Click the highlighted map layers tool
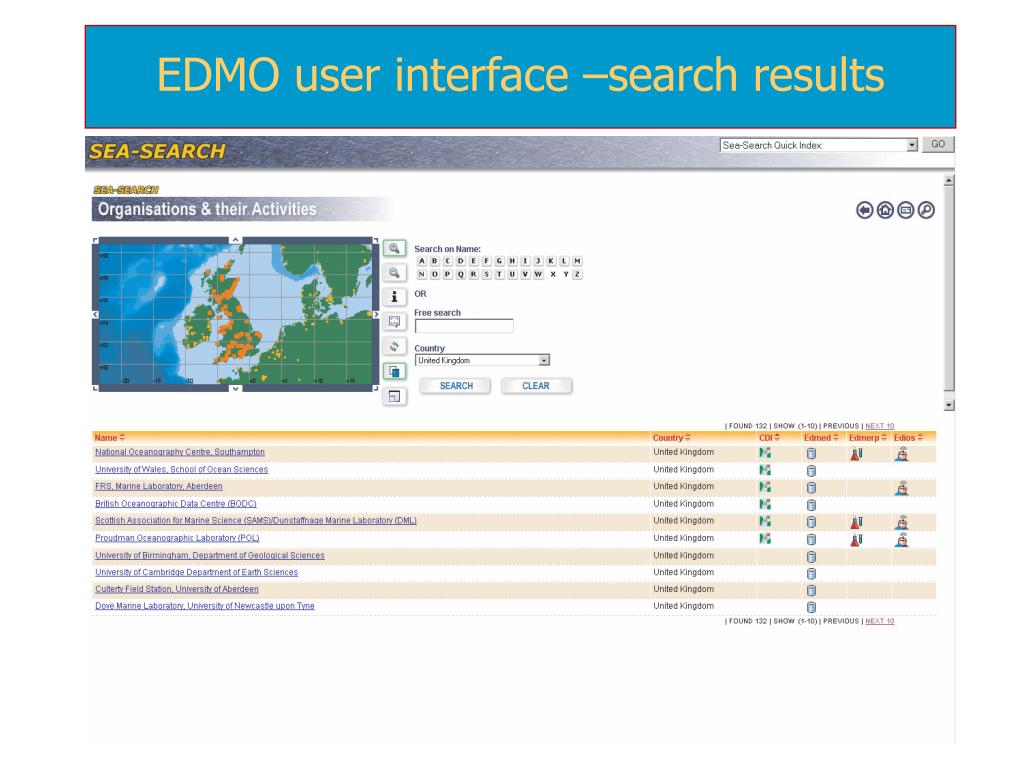1024x768 pixels. pos(394,372)
